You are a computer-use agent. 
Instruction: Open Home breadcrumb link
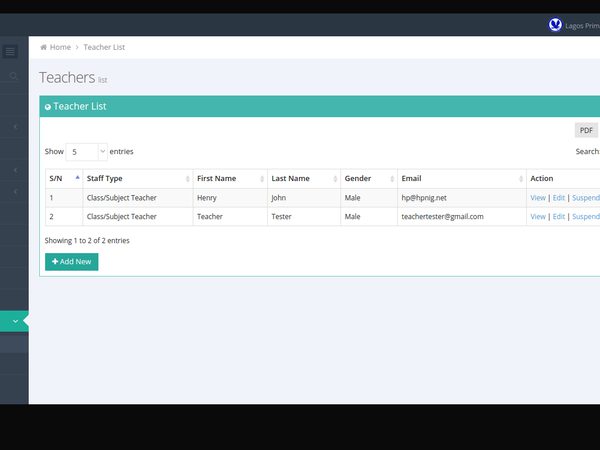[60, 47]
